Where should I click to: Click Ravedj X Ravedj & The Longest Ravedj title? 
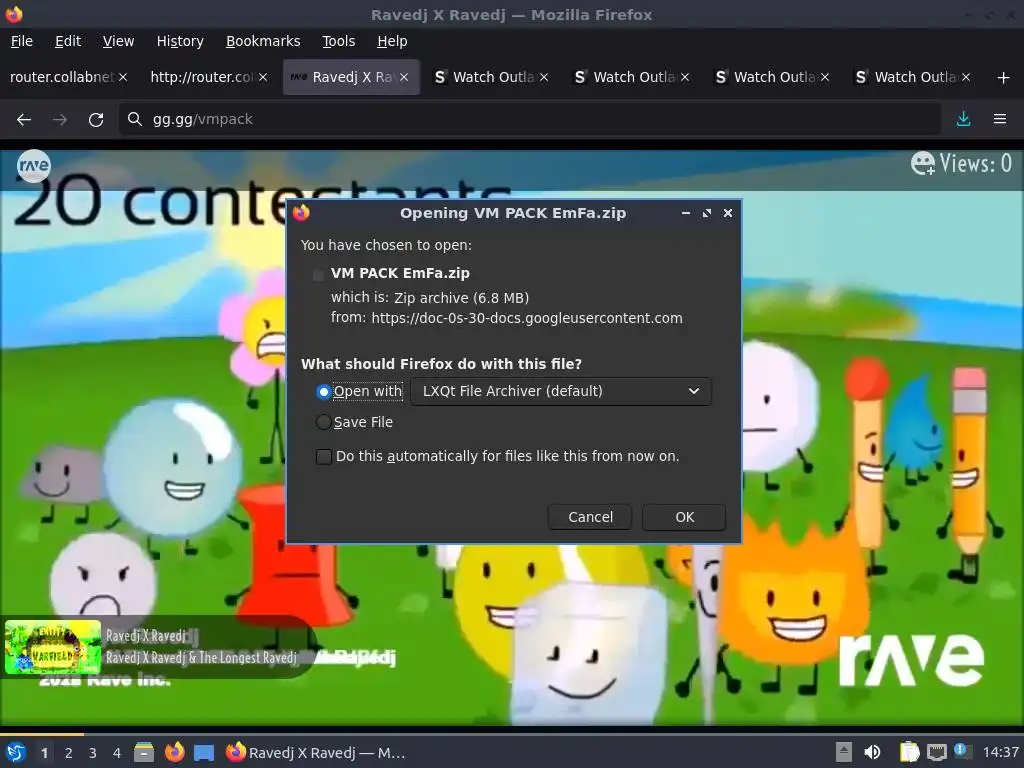tap(201, 658)
